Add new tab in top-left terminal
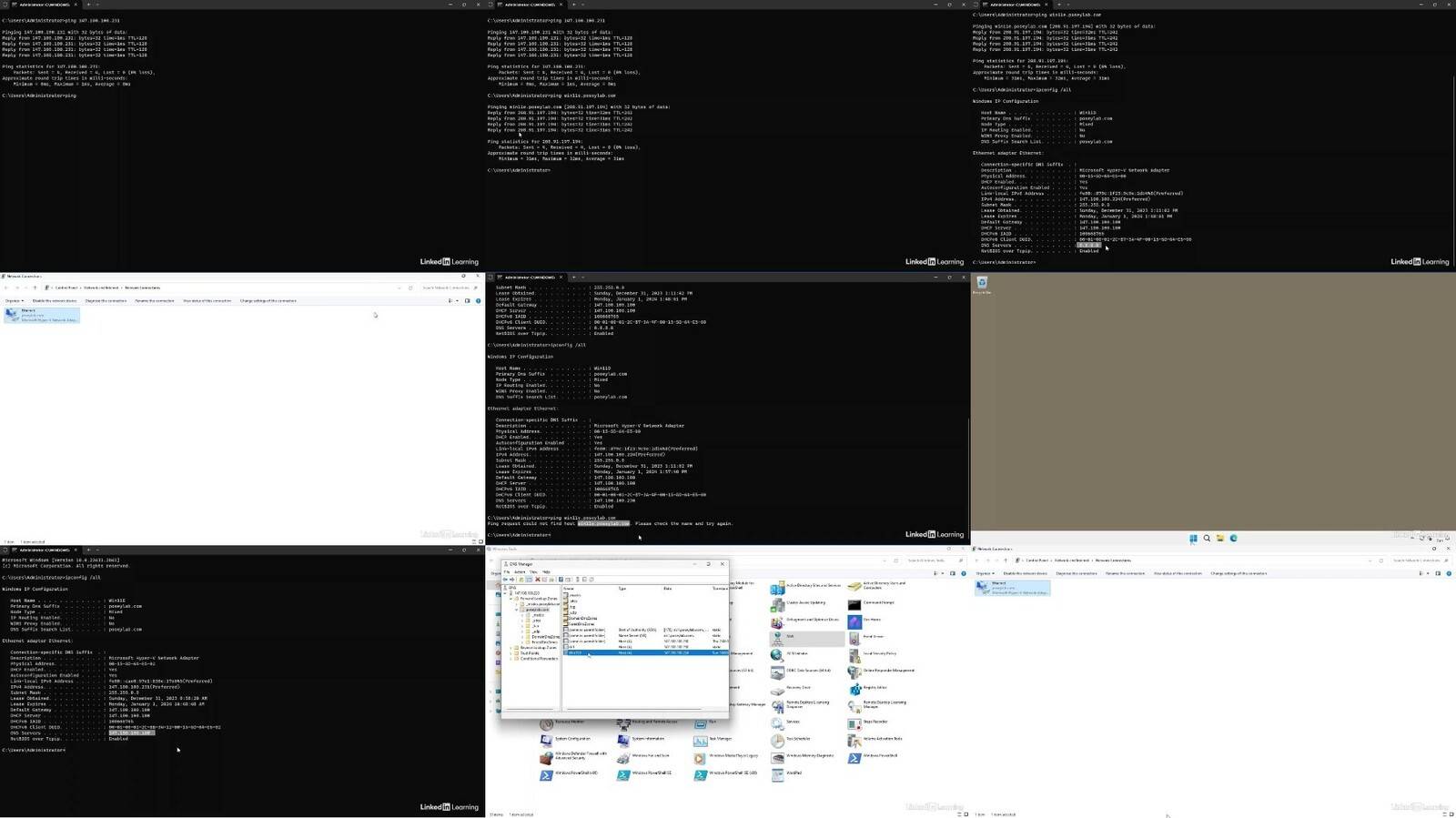This screenshot has width=1456, height=818. 88,5
